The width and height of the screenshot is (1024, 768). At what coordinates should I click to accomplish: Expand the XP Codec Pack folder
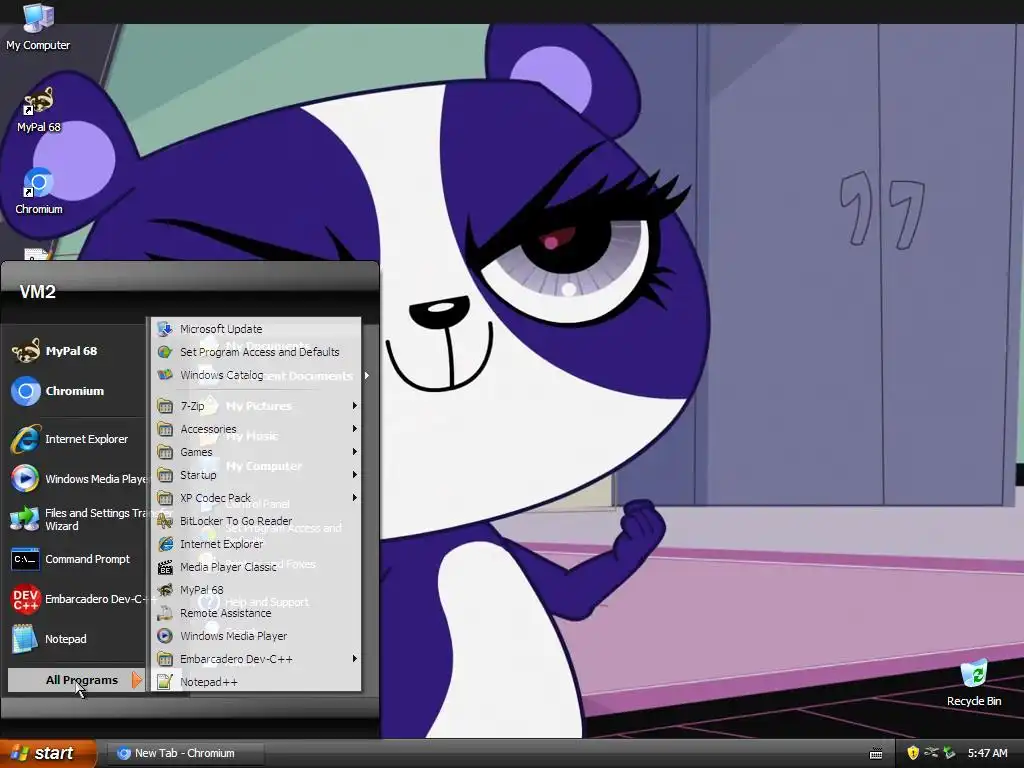(256, 498)
